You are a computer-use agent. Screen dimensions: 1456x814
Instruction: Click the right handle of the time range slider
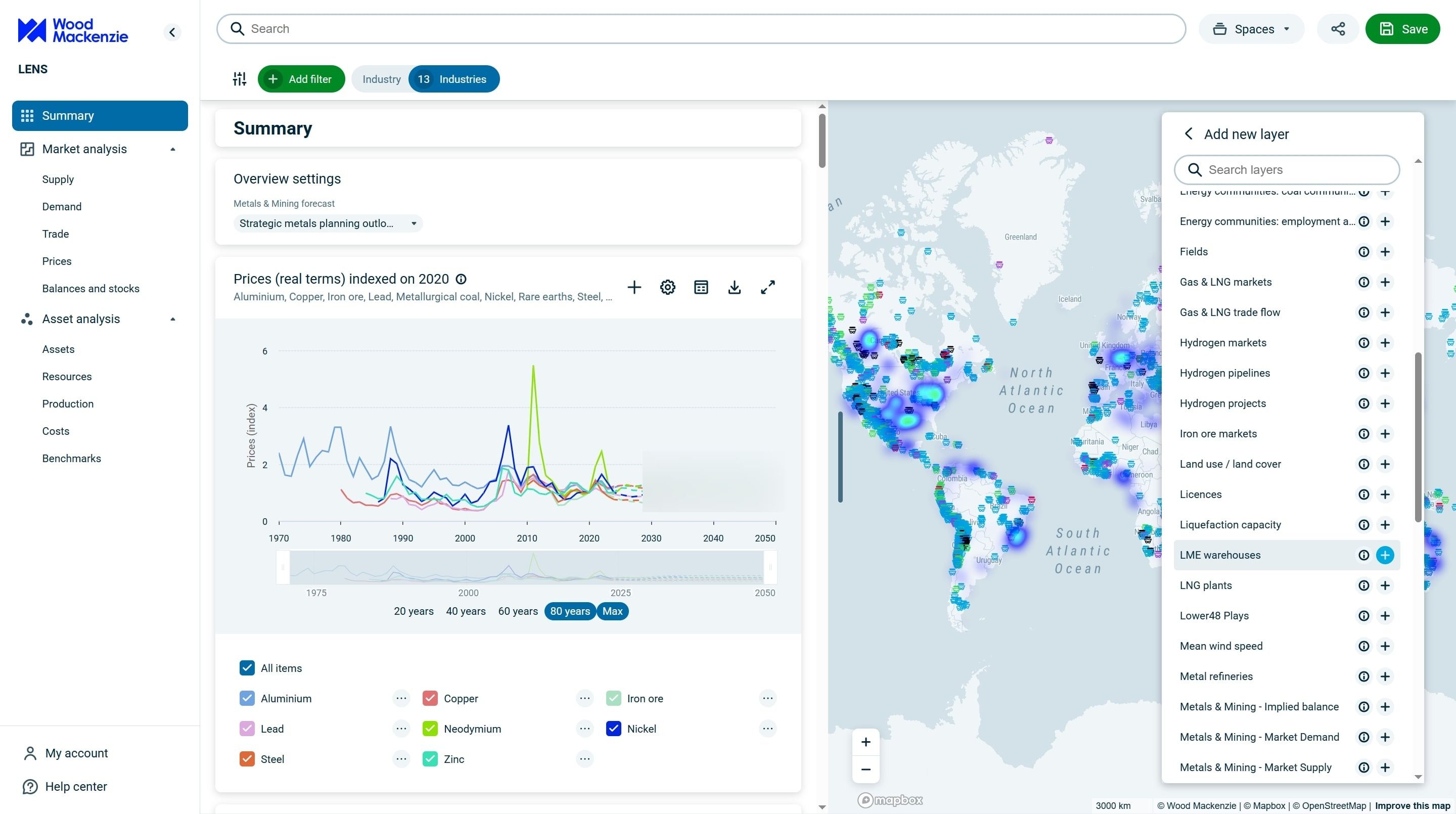(770, 567)
